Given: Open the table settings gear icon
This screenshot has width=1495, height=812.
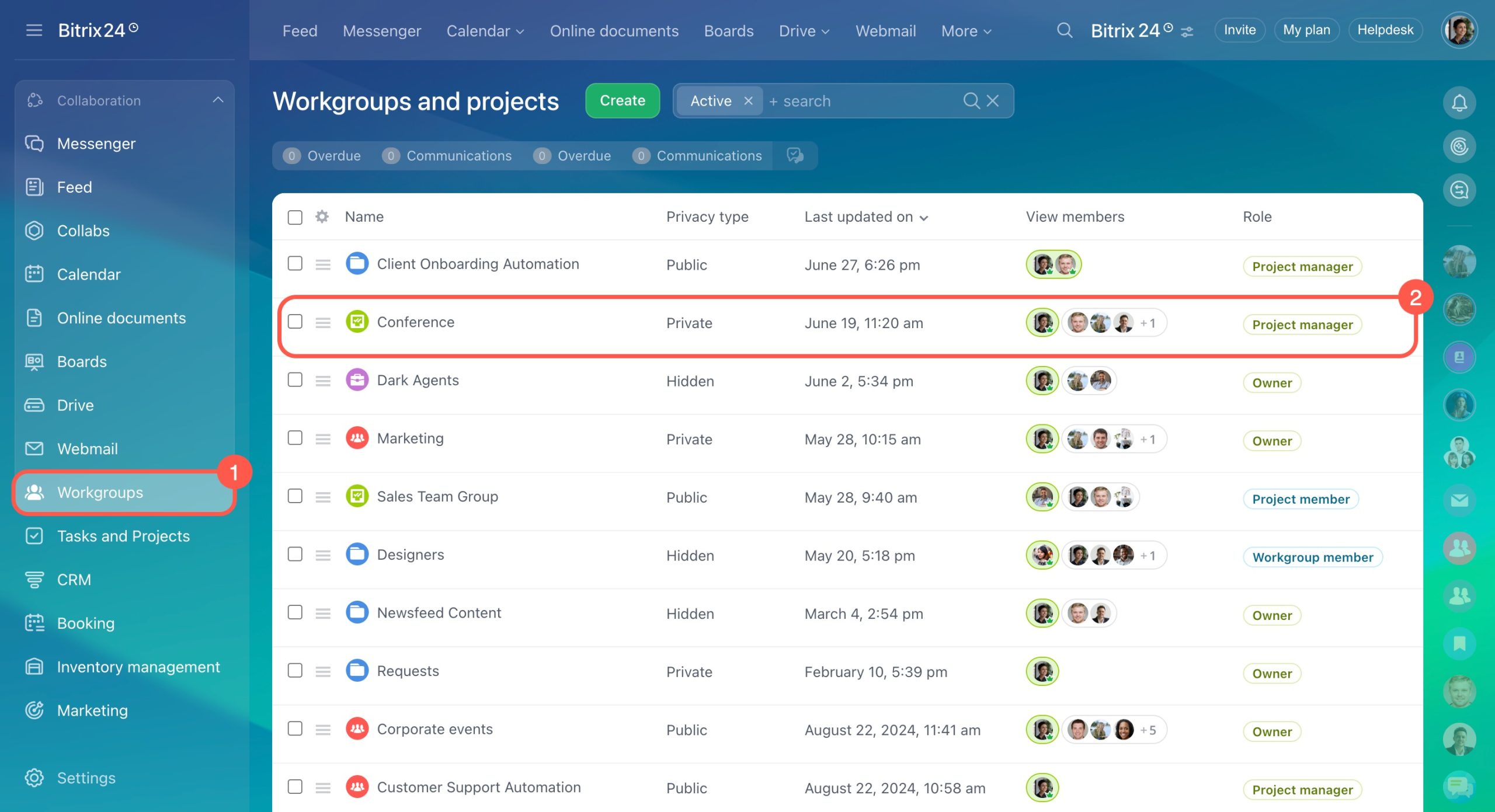Looking at the screenshot, I should coord(322,217).
